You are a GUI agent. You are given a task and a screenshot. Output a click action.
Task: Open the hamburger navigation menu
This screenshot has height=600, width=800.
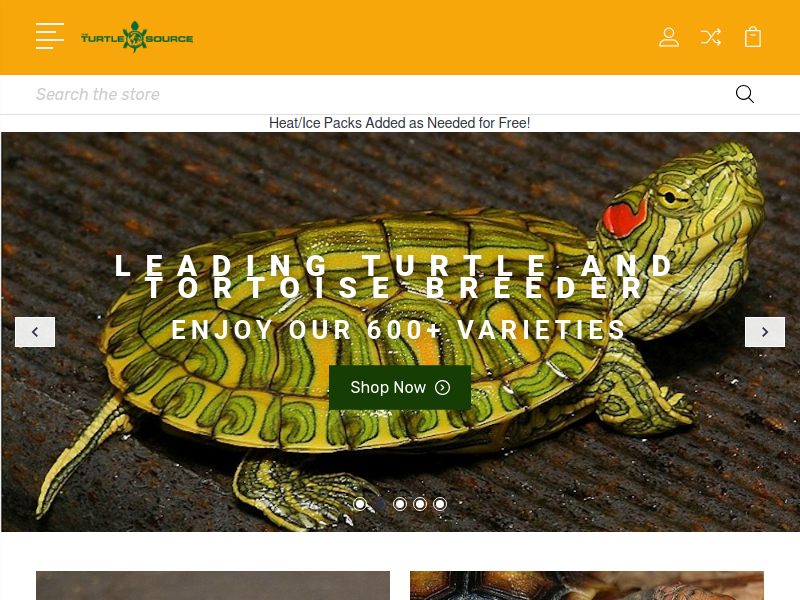coord(50,36)
